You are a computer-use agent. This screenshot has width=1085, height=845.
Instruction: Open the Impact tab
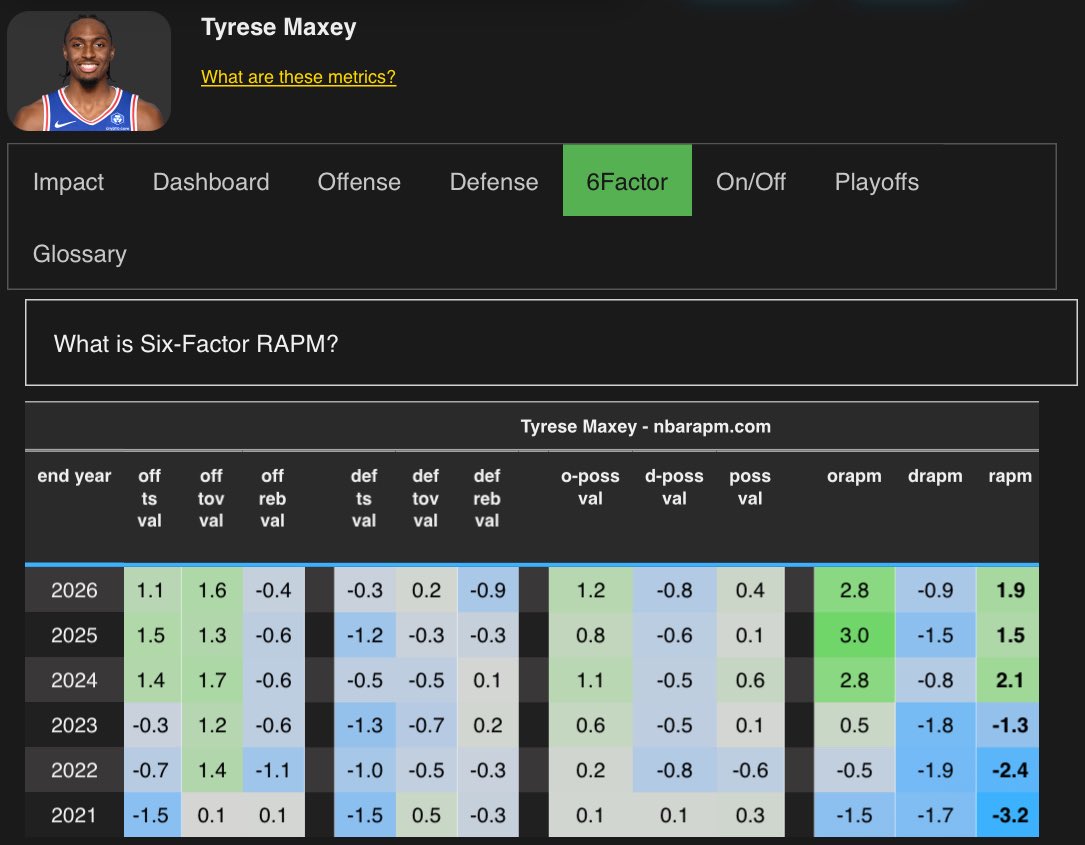(68, 181)
